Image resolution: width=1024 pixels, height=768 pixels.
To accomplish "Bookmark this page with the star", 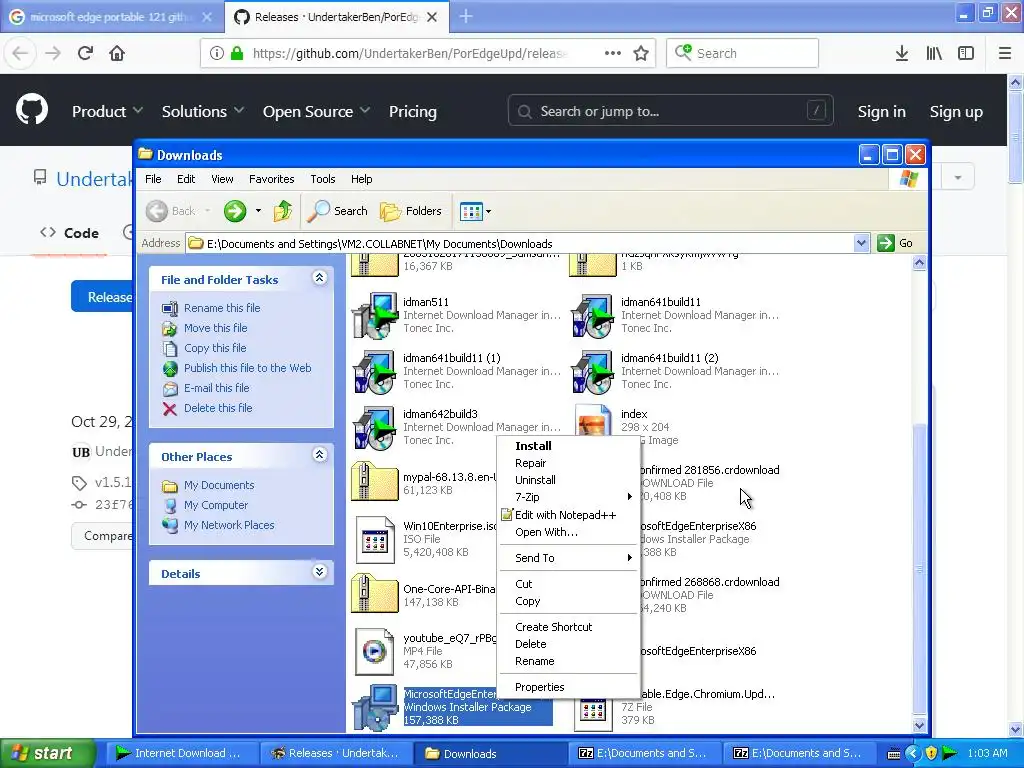I will coord(641,53).
